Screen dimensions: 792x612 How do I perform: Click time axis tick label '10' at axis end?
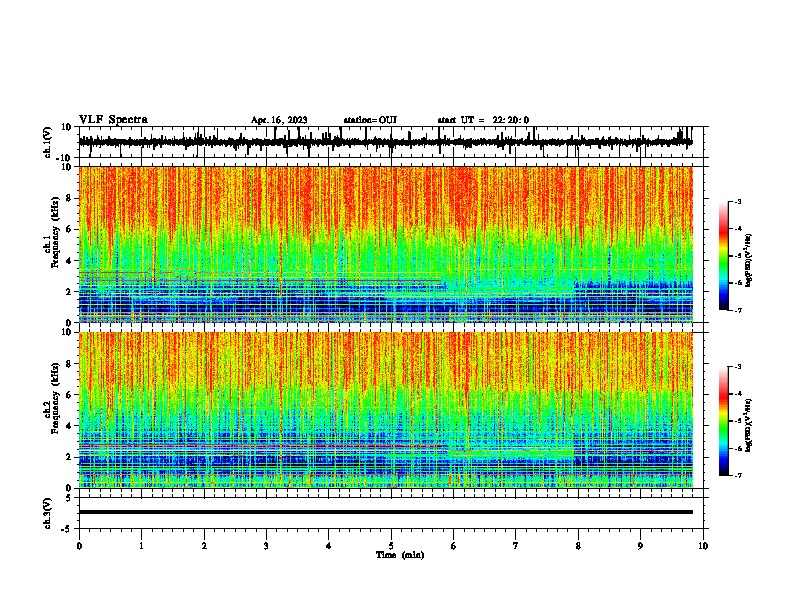point(703,546)
